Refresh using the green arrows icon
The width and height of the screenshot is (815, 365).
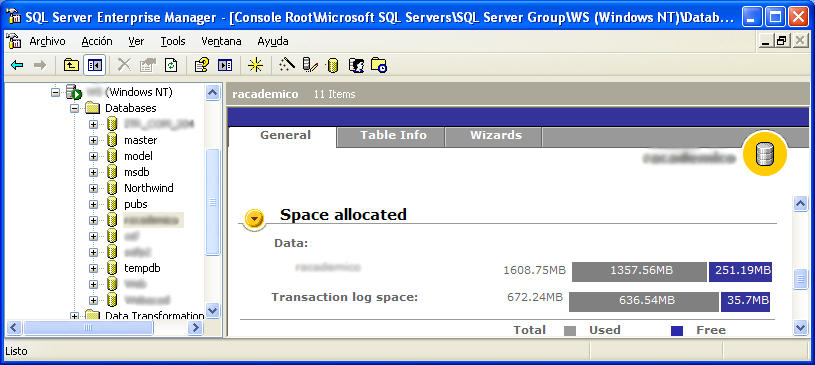pos(171,65)
